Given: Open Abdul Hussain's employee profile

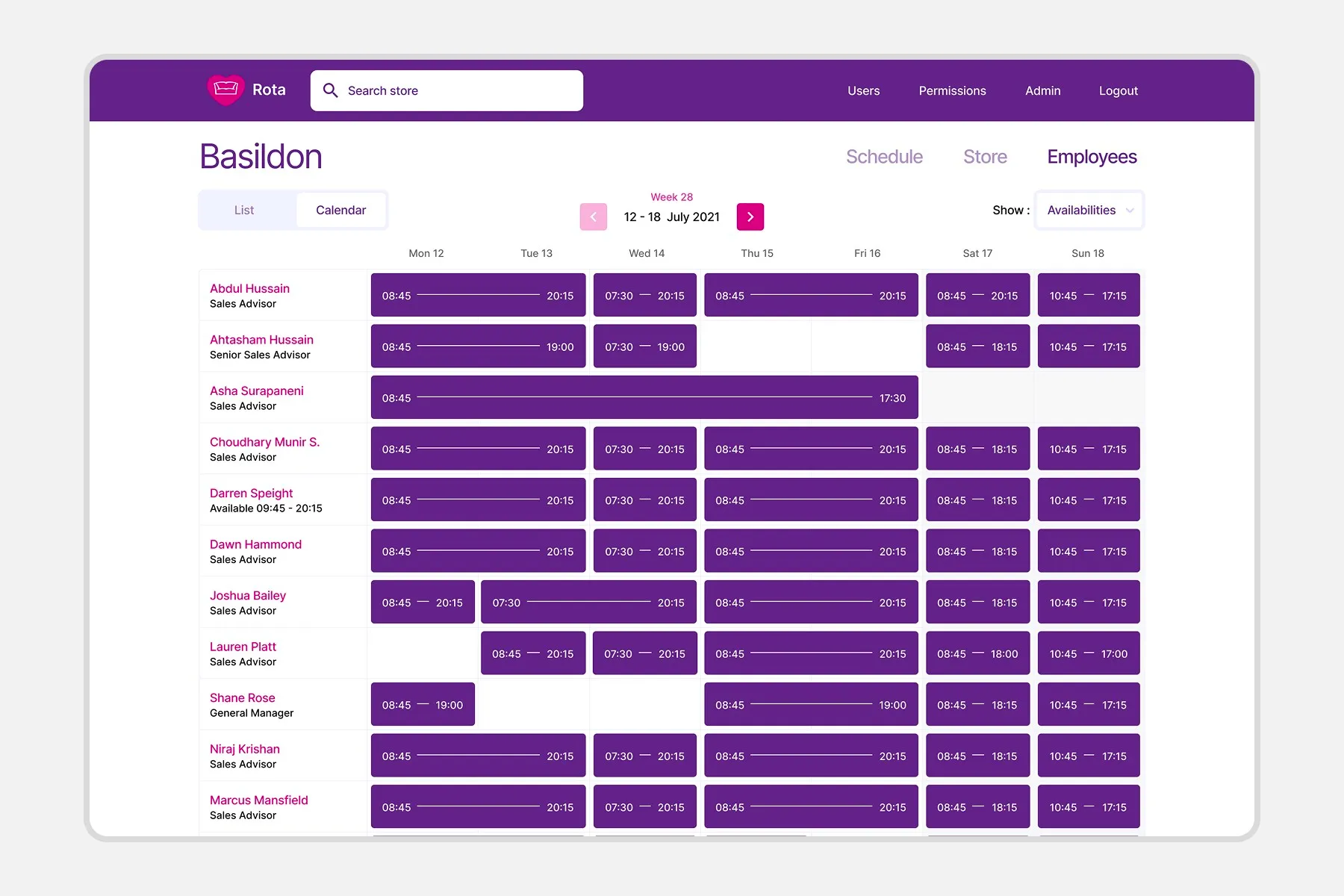Looking at the screenshot, I should coord(249,288).
